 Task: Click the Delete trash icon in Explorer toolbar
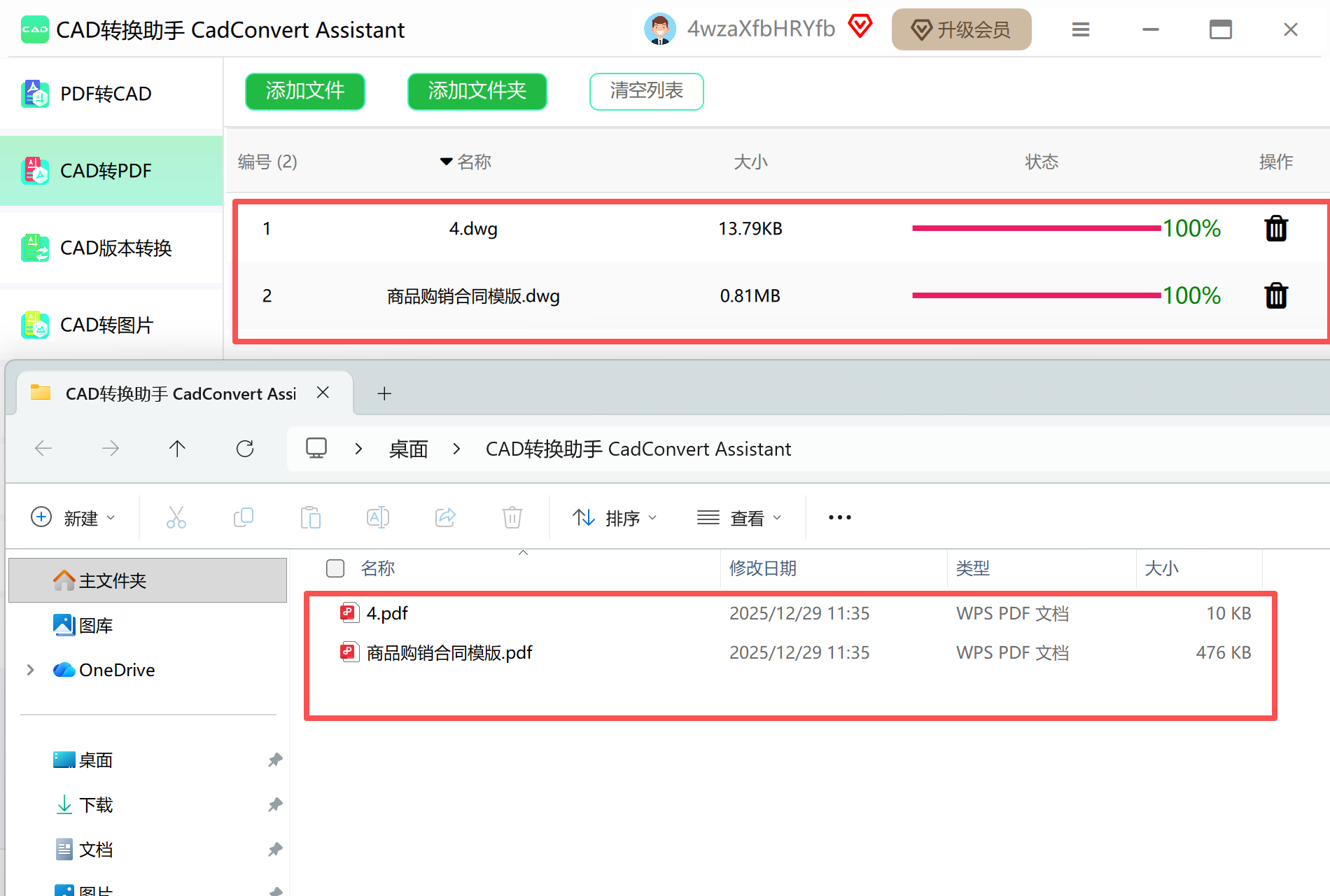point(512,517)
